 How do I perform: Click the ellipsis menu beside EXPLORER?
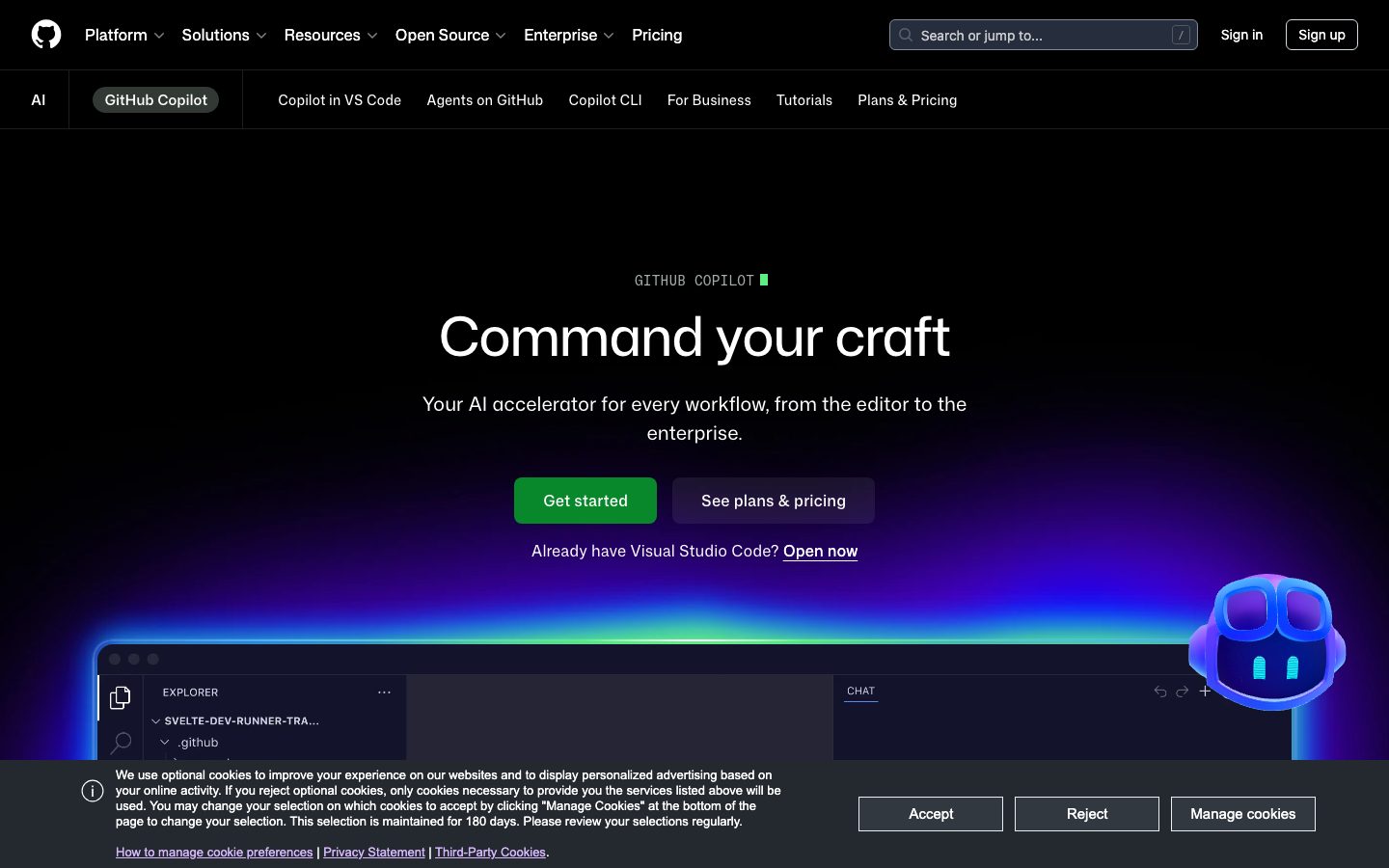click(x=384, y=692)
